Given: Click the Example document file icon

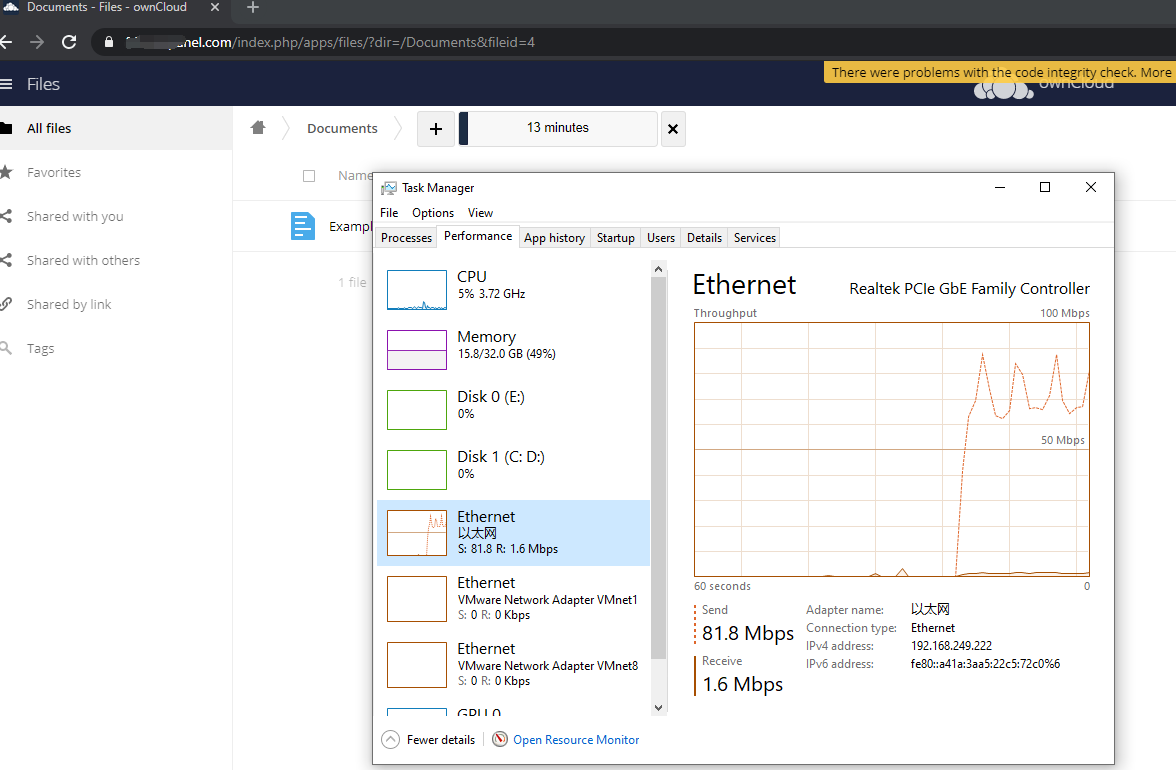Looking at the screenshot, I should [x=302, y=226].
